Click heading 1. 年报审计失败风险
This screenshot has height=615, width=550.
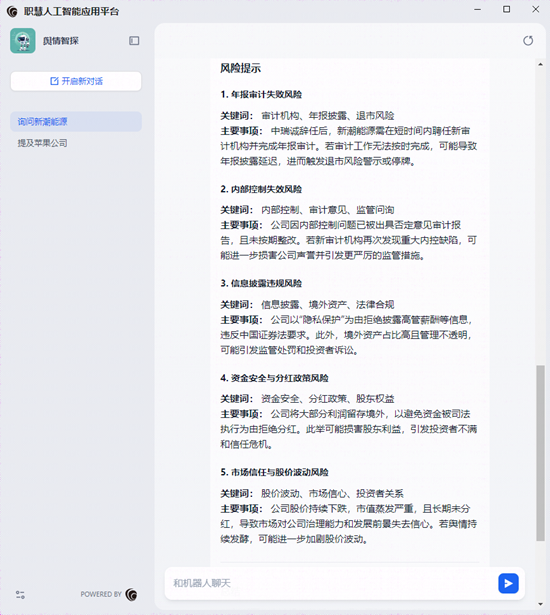click(x=261, y=95)
